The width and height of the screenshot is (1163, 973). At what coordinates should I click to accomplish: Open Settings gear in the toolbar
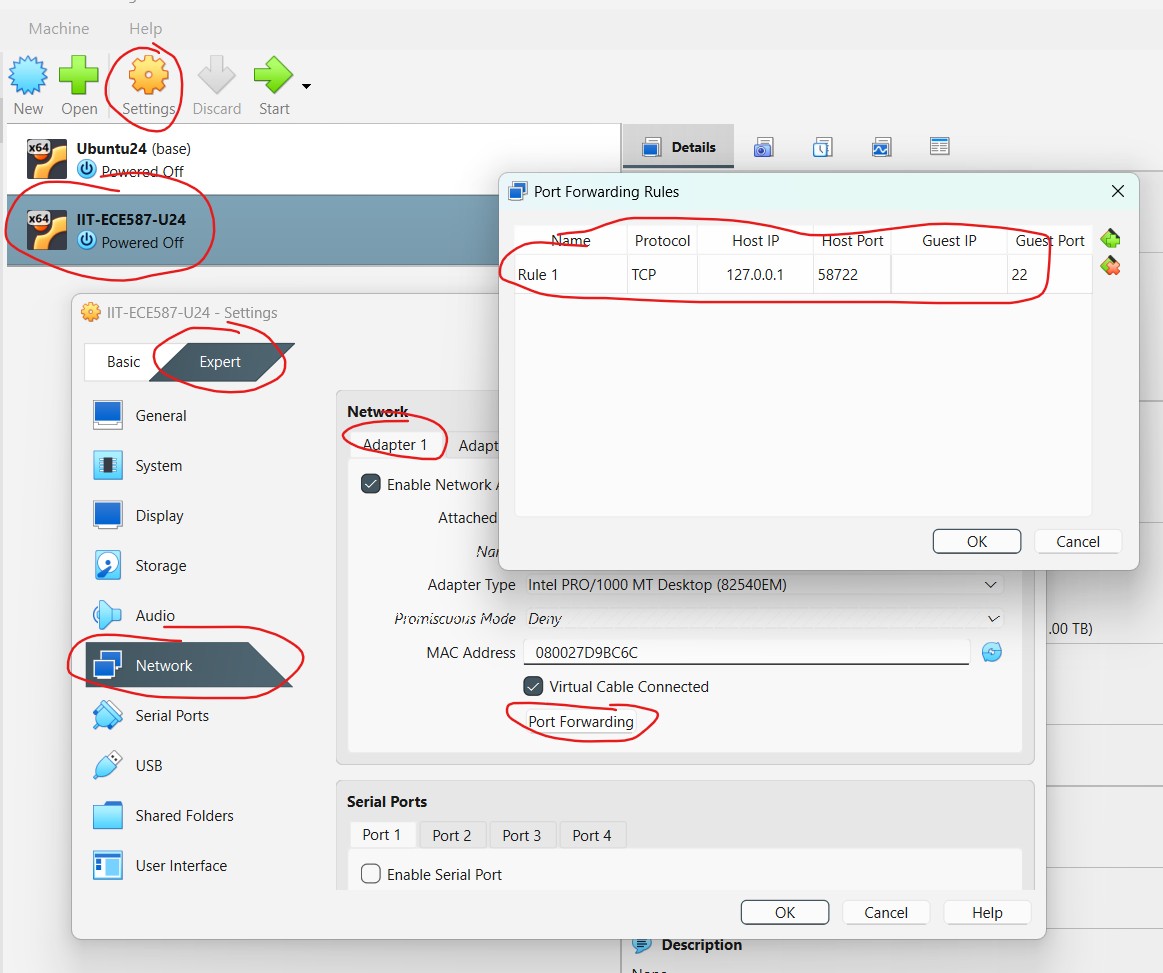click(x=149, y=76)
